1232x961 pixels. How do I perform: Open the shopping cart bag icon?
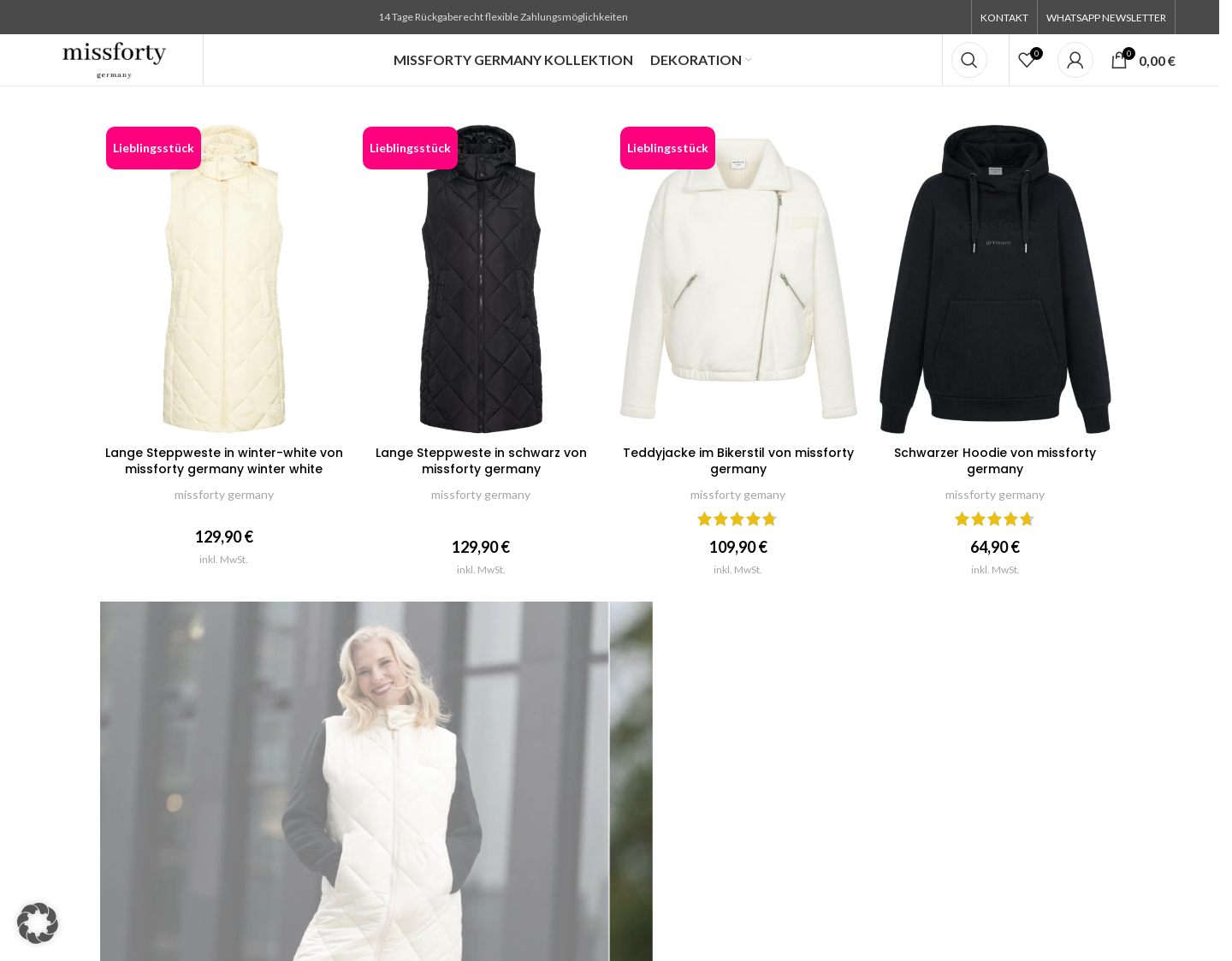coord(1119,60)
